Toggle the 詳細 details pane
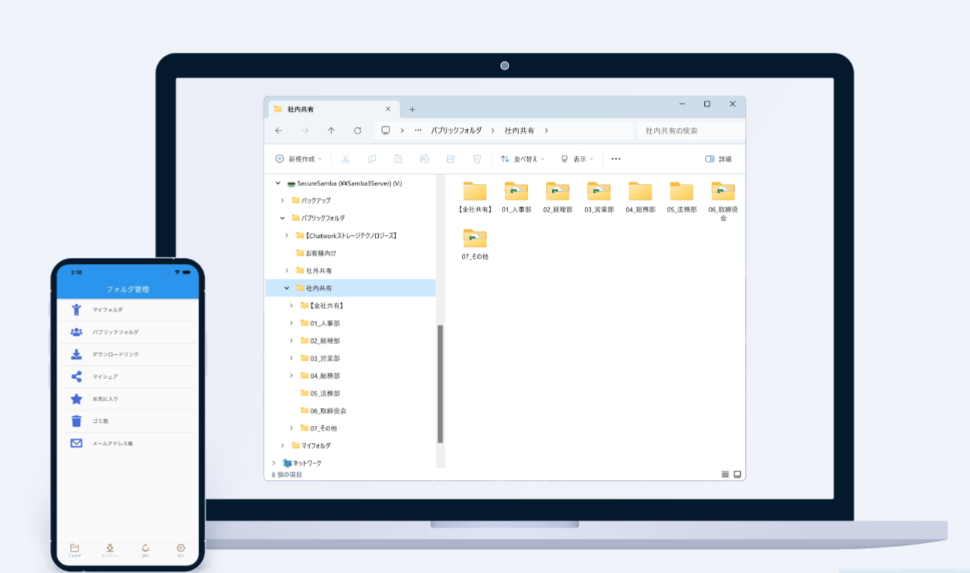This screenshot has width=970, height=573. click(718, 159)
